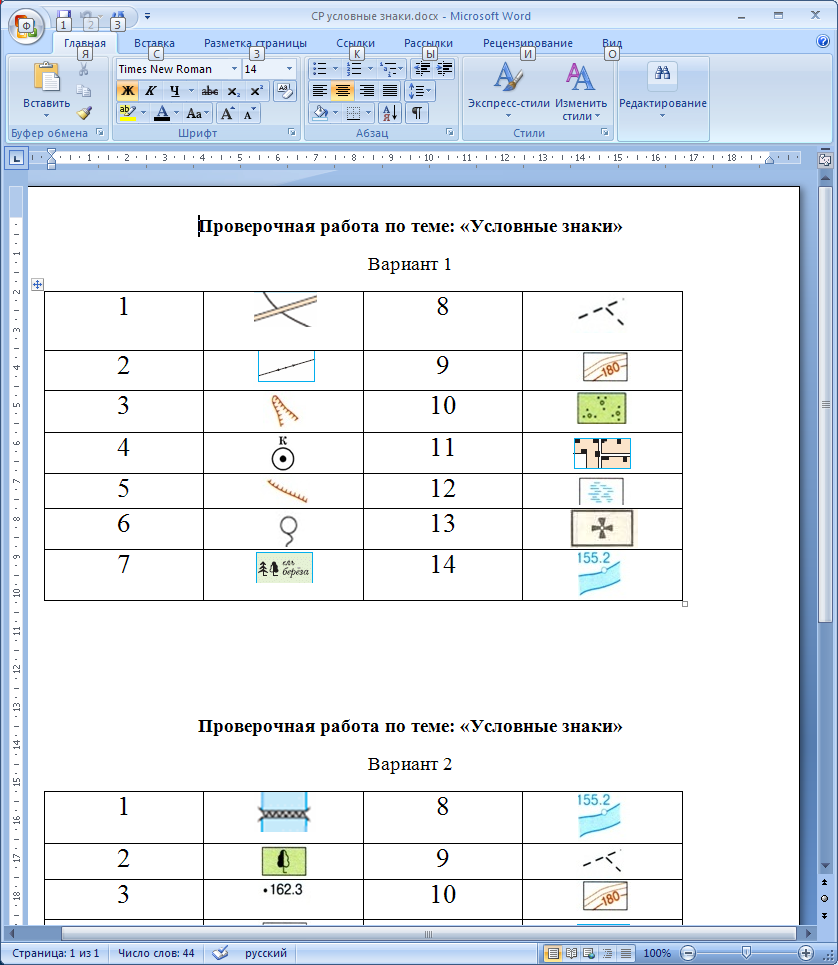The width and height of the screenshot is (838, 965).
Task: Expand the Font dialog launcher
Action: (292, 132)
